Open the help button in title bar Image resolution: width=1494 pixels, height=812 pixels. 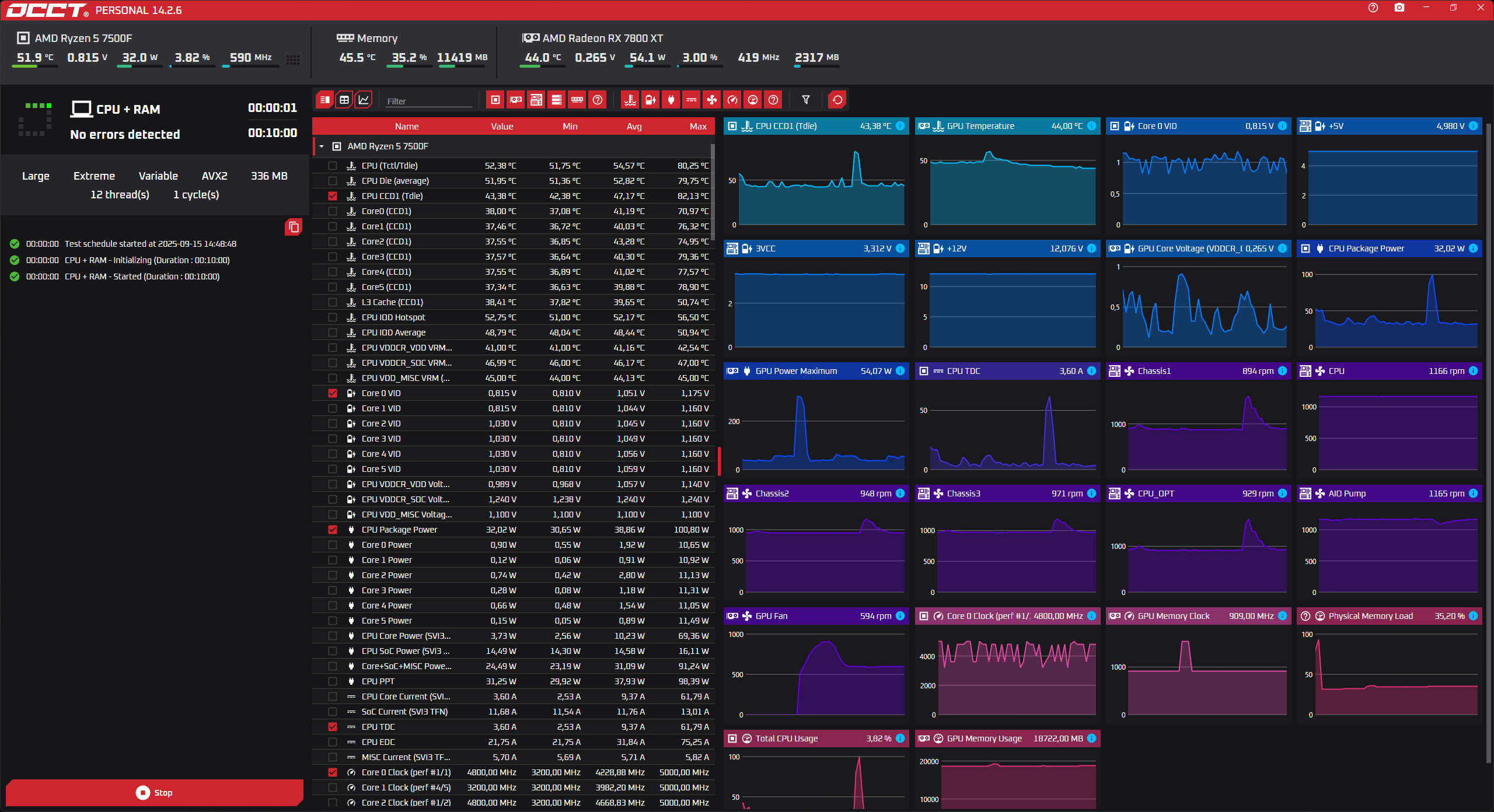(x=1373, y=8)
